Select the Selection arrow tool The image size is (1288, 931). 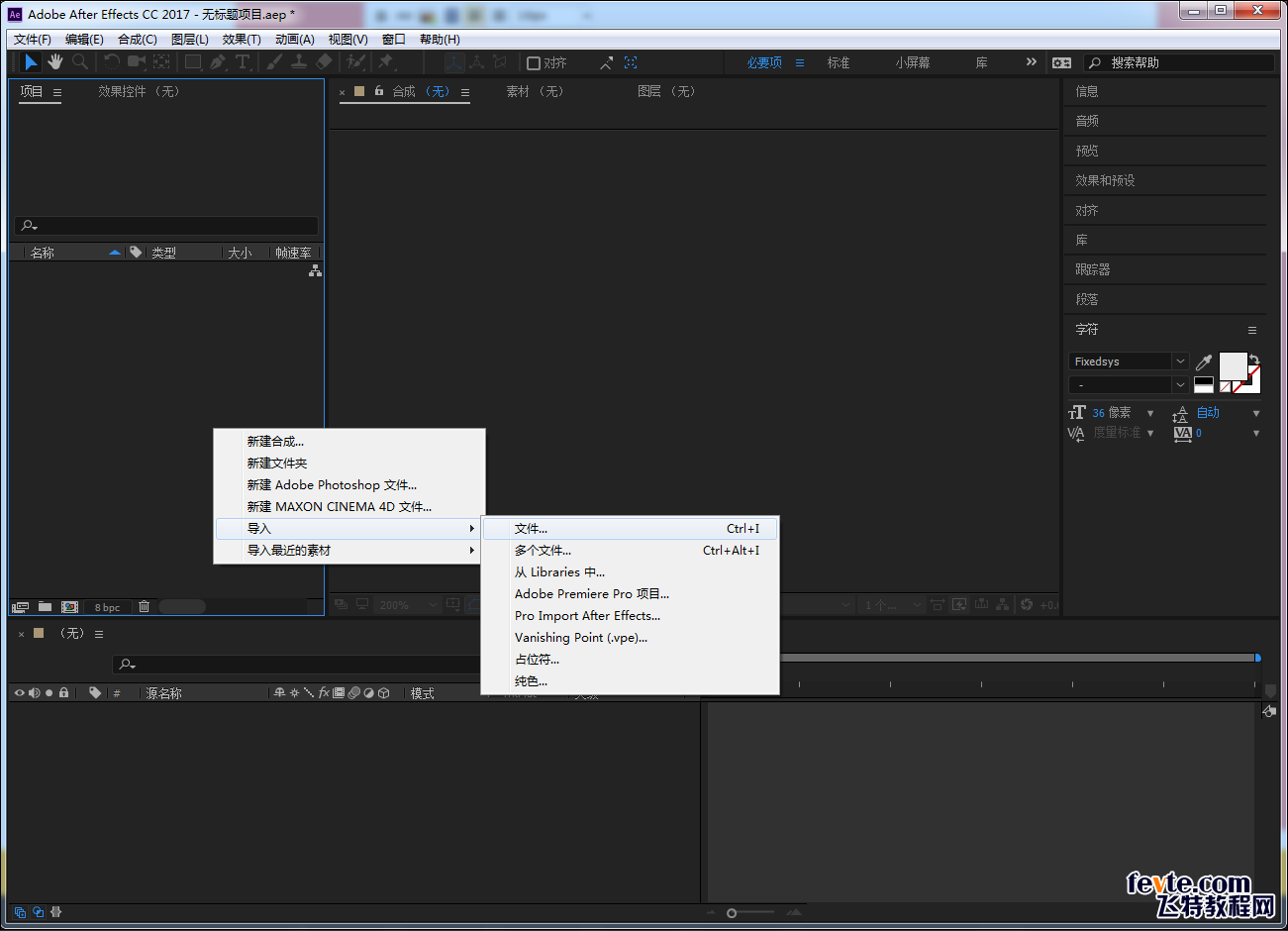(x=31, y=62)
